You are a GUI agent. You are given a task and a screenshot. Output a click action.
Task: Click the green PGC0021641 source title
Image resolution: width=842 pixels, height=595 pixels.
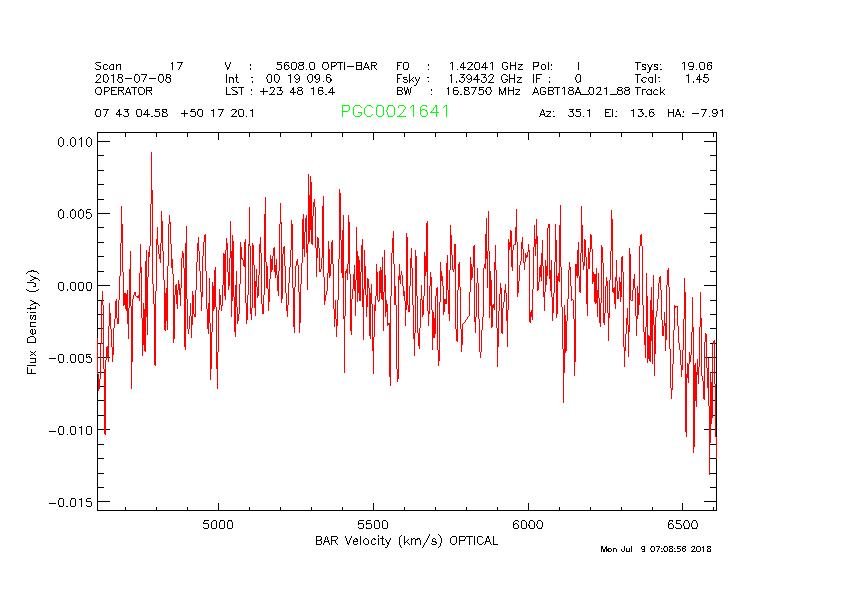395,112
